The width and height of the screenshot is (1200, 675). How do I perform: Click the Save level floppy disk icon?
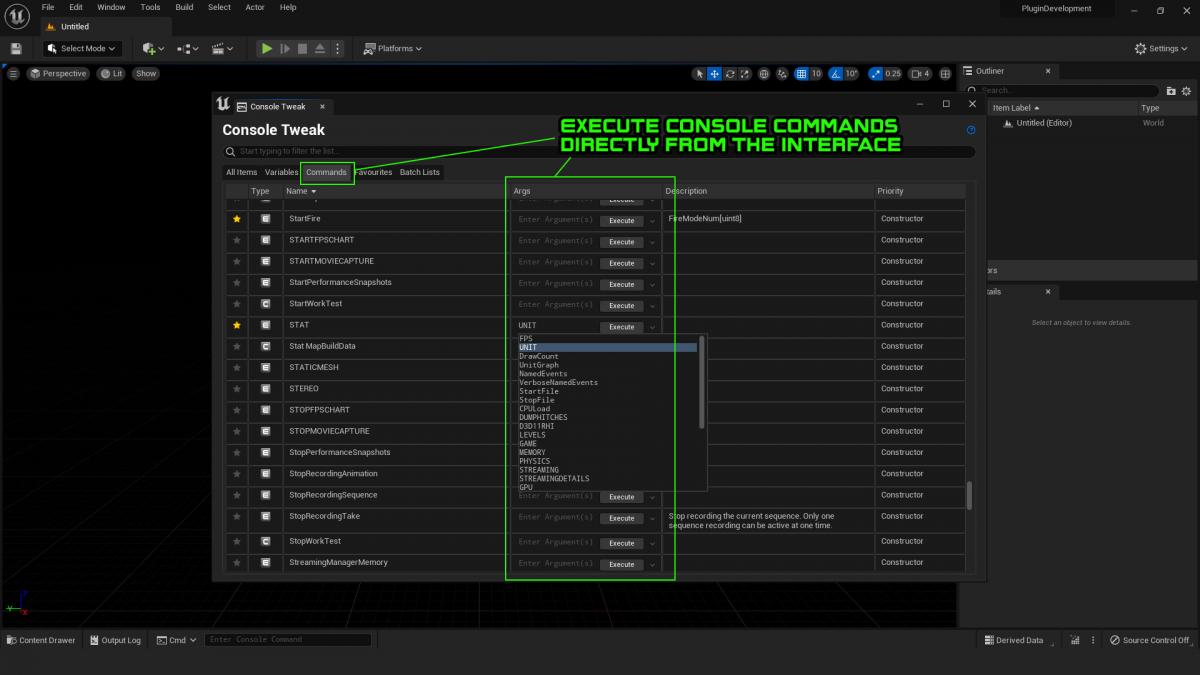[x=17, y=48]
